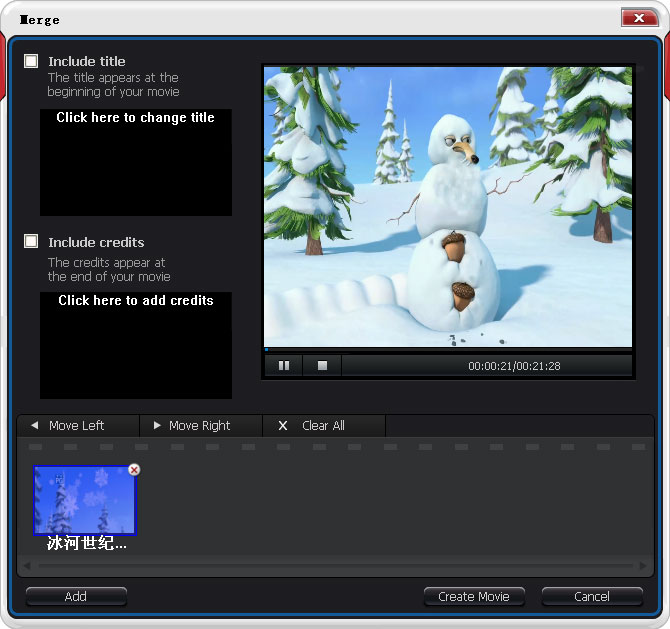670x629 pixels.
Task: Select the 冰河世纪 clip thumbnail
Action: coord(85,500)
